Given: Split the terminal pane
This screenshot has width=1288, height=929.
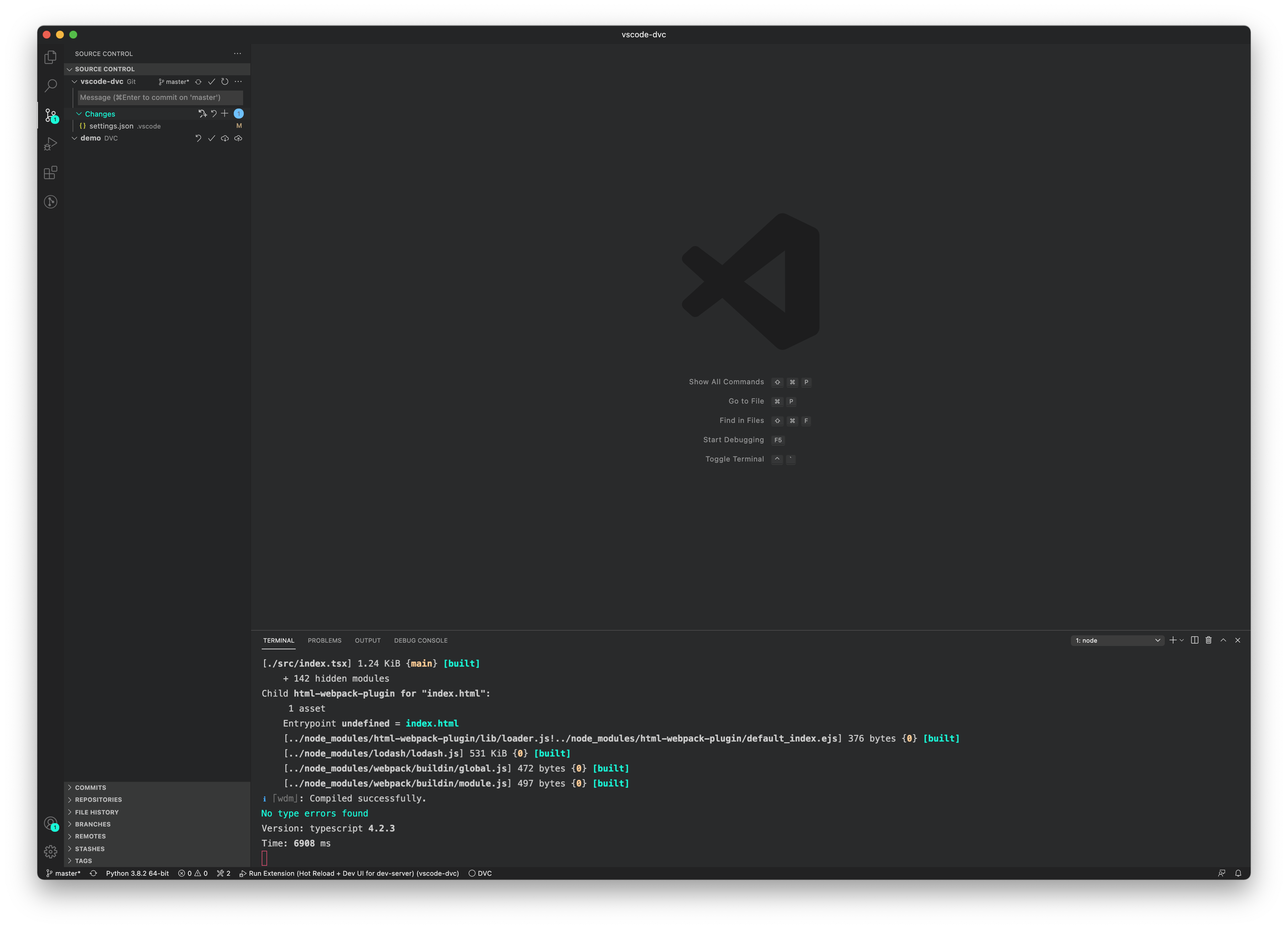Looking at the screenshot, I should (1194, 640).
